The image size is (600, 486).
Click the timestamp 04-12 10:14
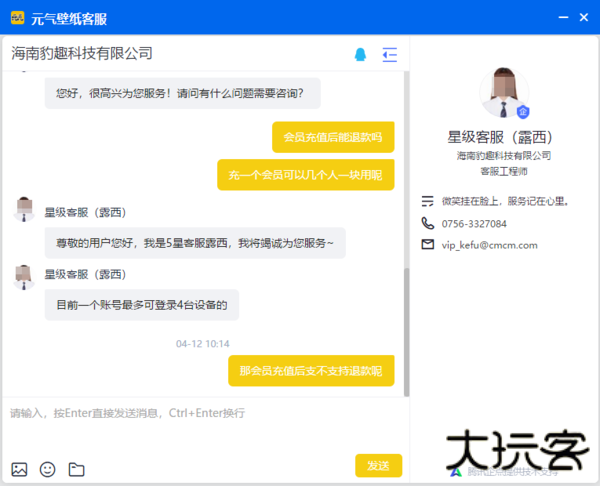(x=202, y=344)
